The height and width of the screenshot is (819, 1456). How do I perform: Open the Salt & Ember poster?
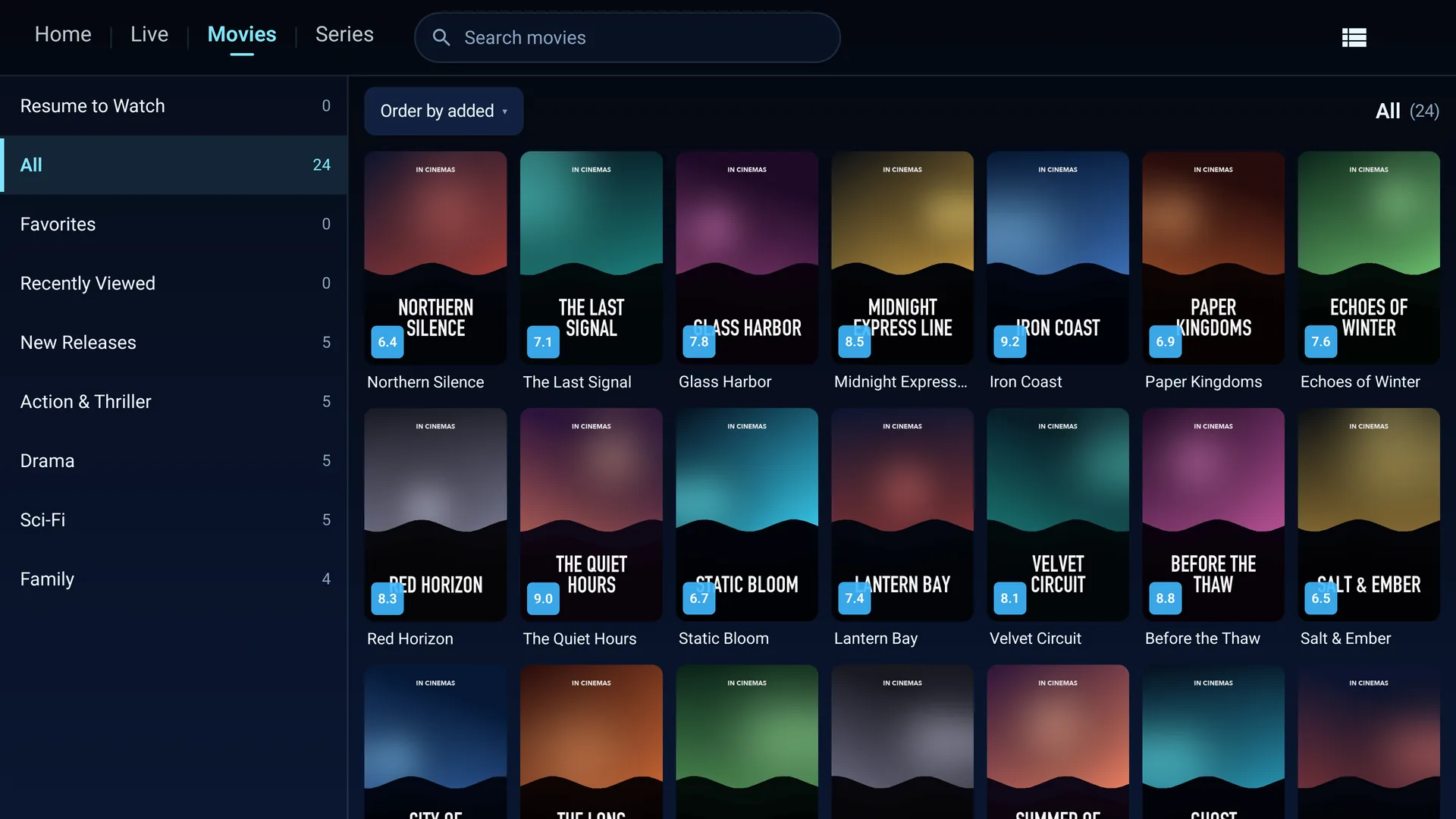[1369, 515]
